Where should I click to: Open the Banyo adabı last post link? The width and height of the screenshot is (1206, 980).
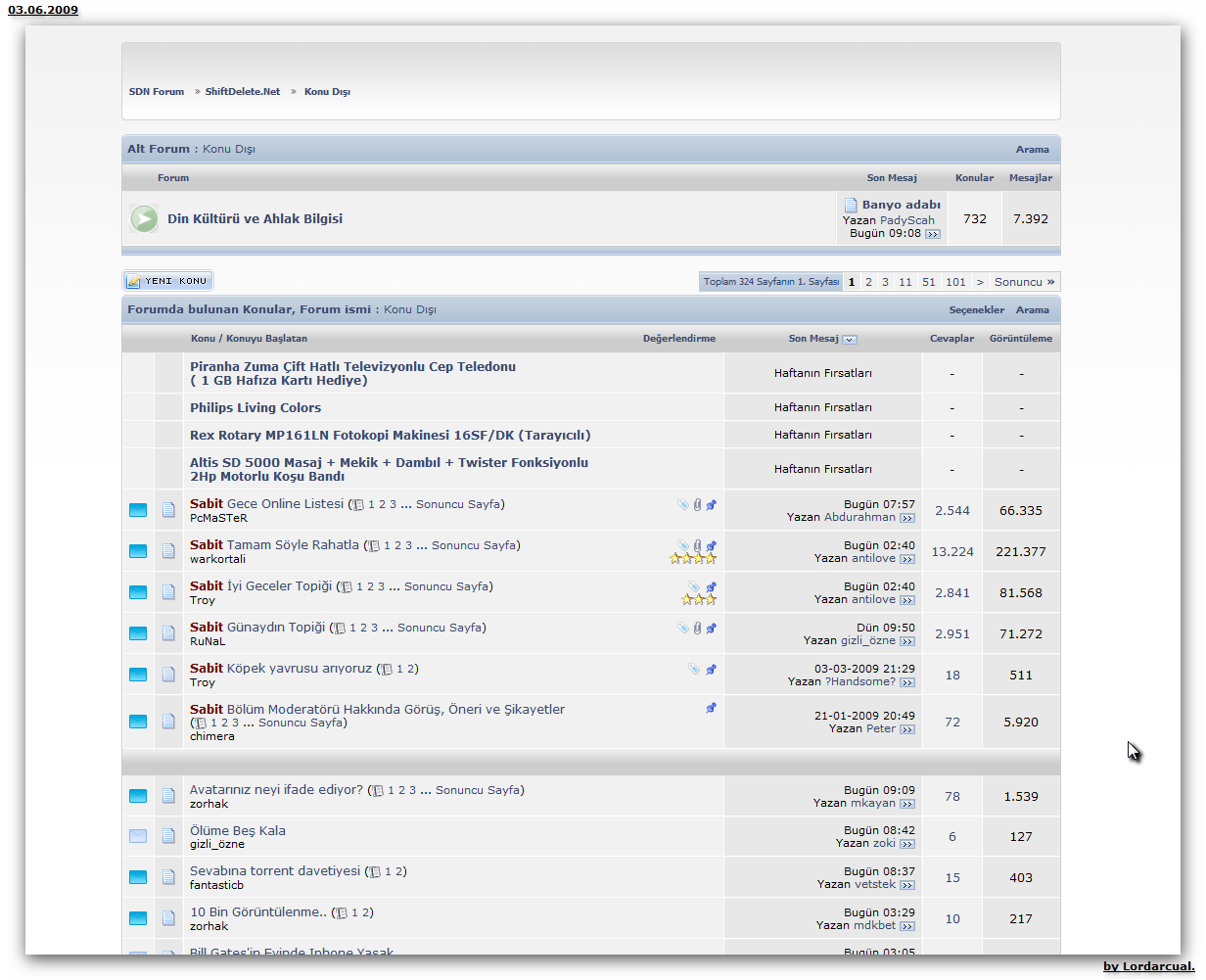pyautogui.click(x=901, y=205)
